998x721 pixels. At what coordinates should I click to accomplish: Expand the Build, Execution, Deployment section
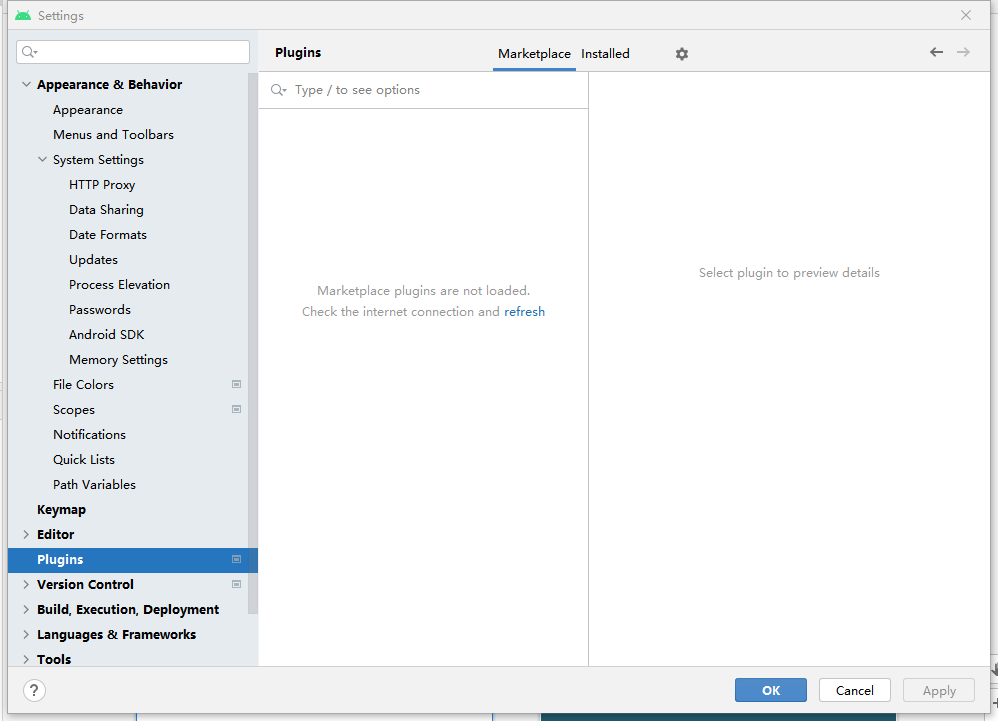[x=26, y=610]
